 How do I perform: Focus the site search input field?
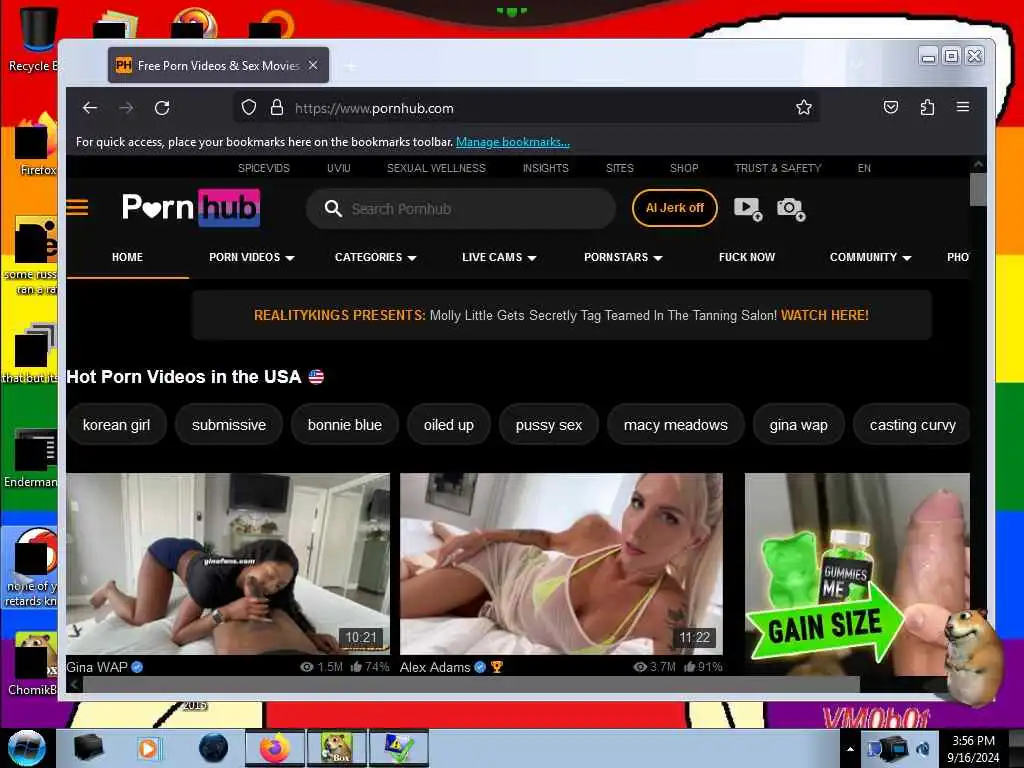(460, 209)
